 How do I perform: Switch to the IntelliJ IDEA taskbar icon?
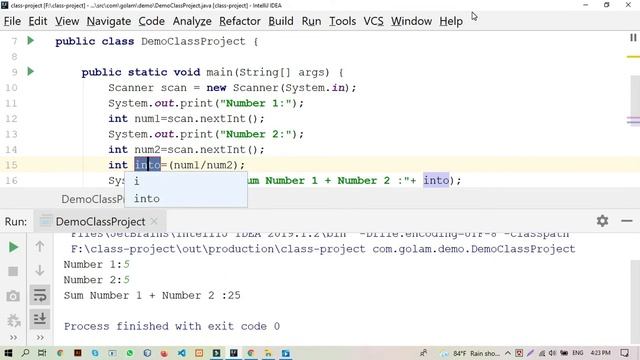click(x=234, y=353)
